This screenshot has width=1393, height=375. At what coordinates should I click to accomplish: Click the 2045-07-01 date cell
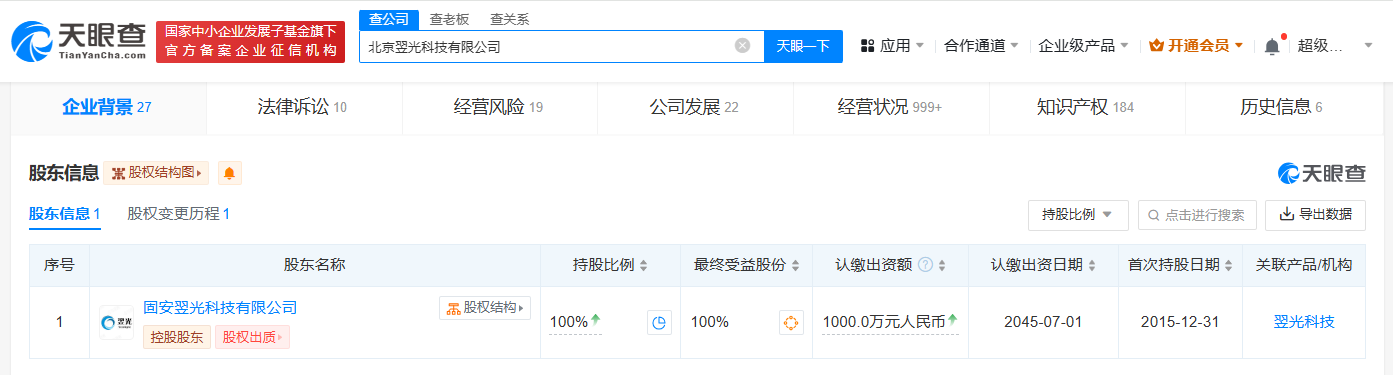click(x=1043, y=322)
